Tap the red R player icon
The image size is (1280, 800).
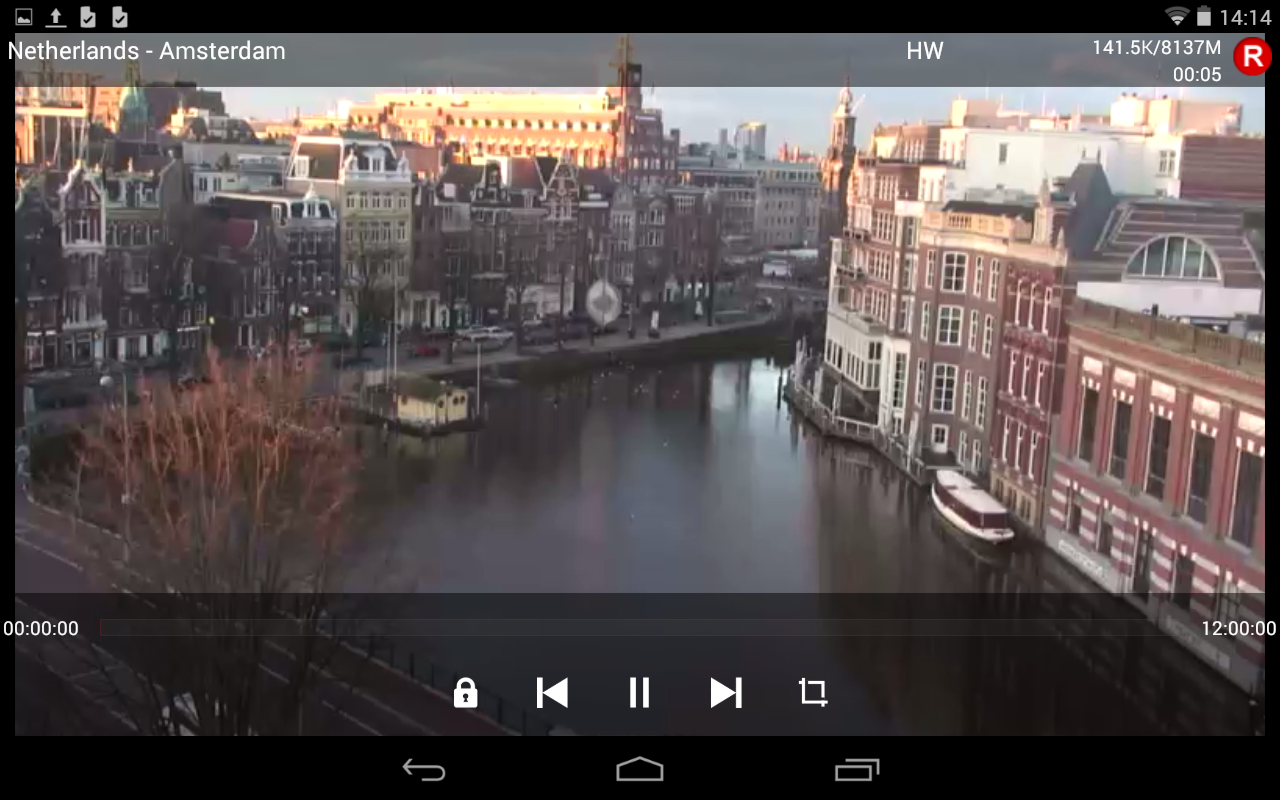click(1253, 57)
